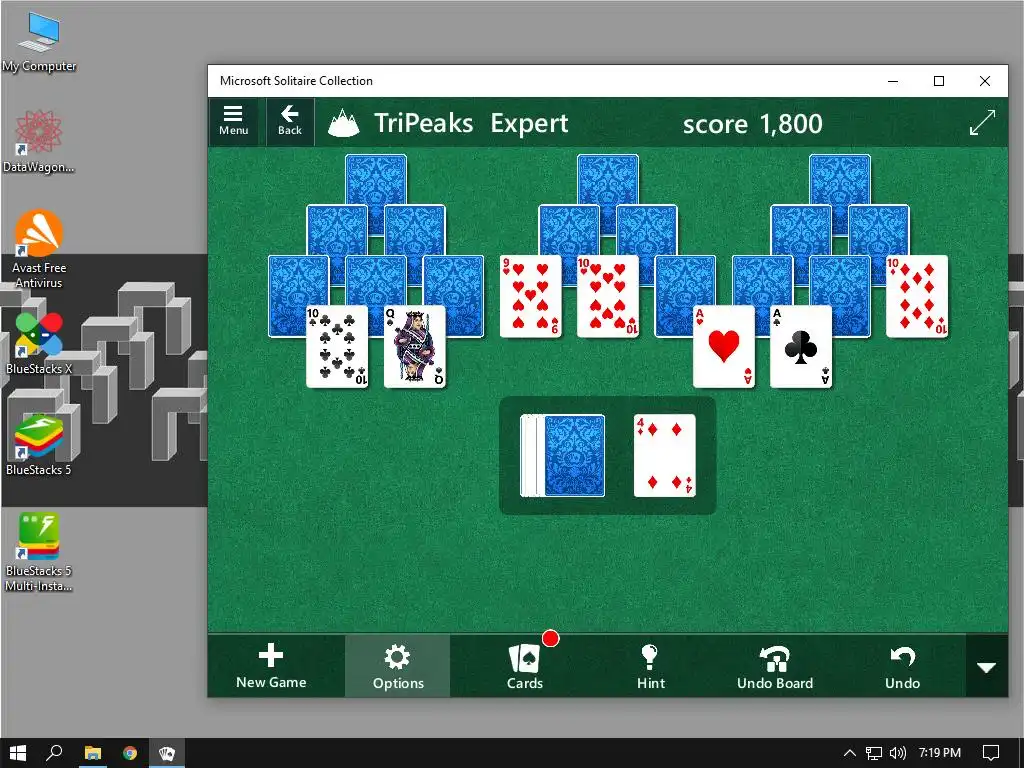Open the 7:19 PM clock

point(940,753)
